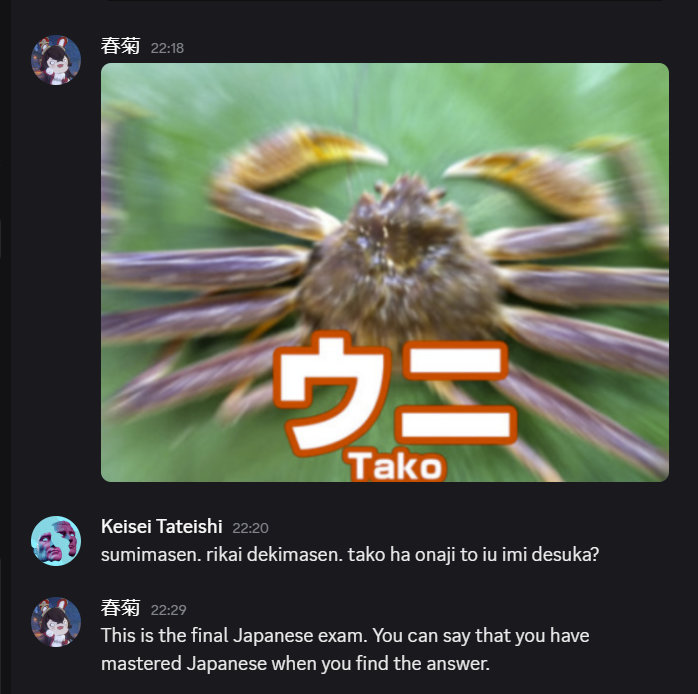Select the 'sumimasen. rikai dekimasen' message
This screenshot has width=698, height=694.
(x=350, y=555)
